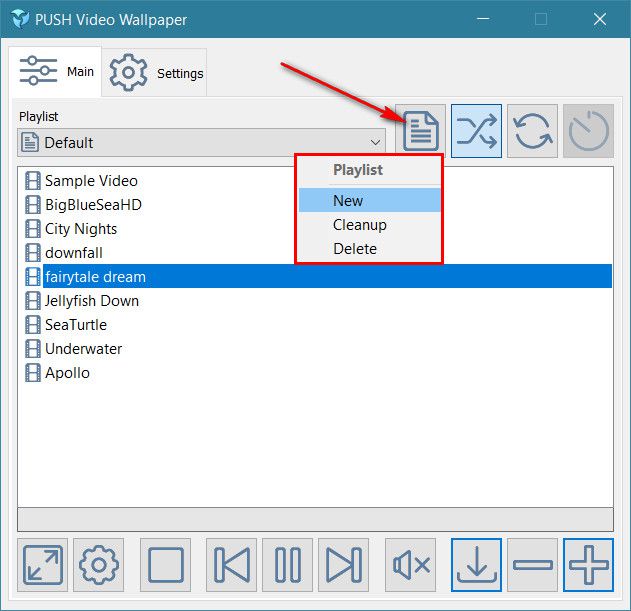Select the Underwater video
The width and height of the screenshot is (631, 611).
click(x=83, y=349)
